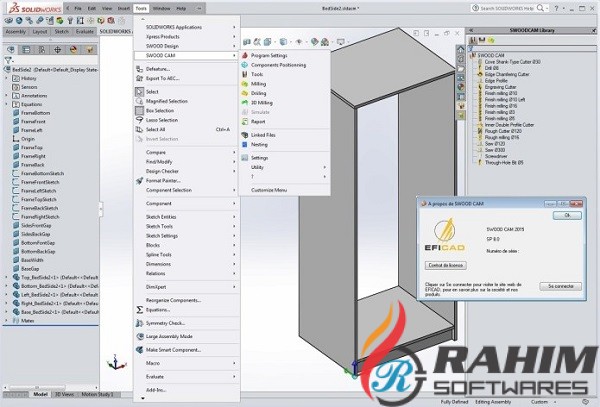Select Components Positionning menu entry
The image size is (600, 407).
(x=278, y=65)
